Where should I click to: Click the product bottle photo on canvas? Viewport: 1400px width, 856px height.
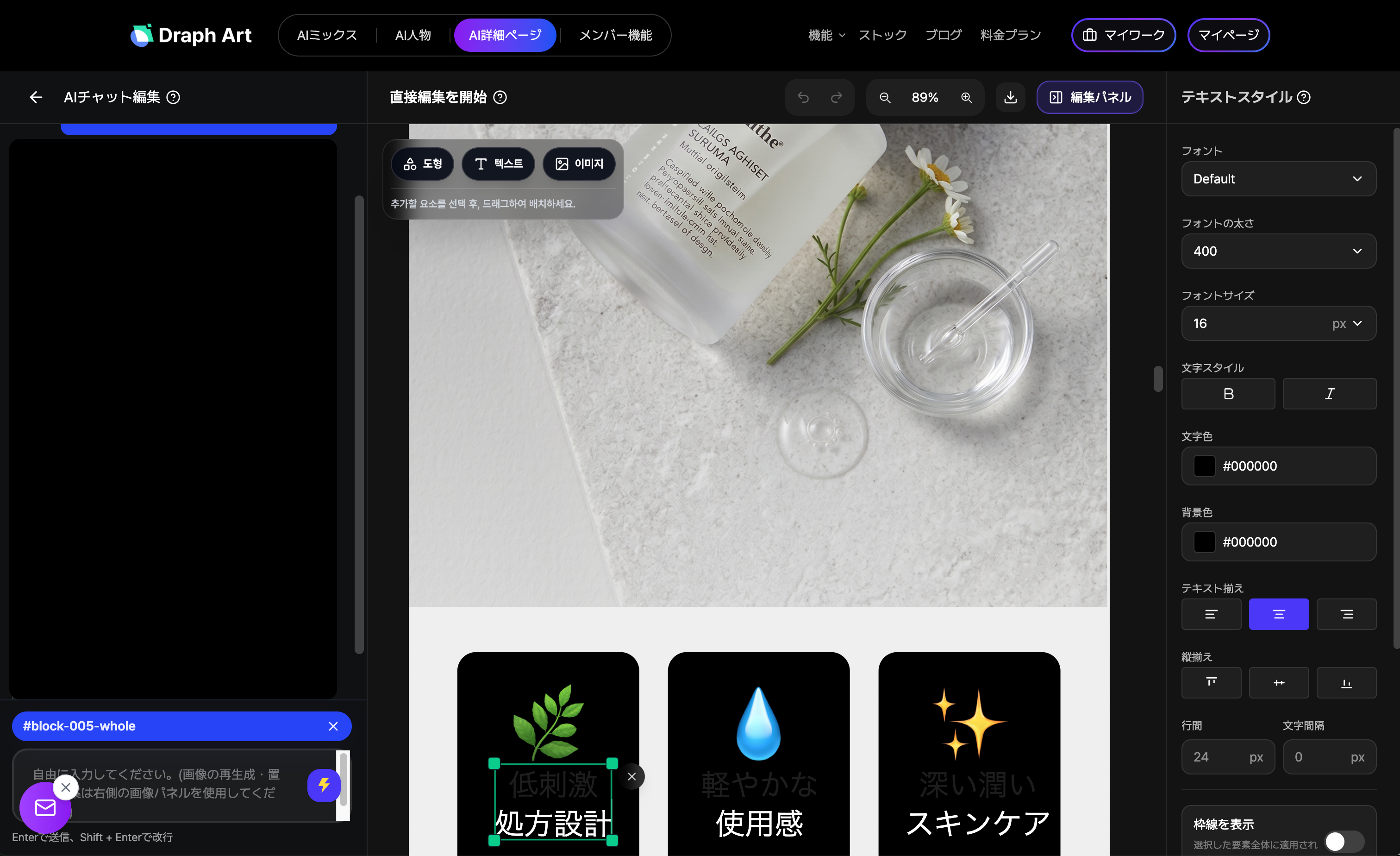click(x=758, y=365)
